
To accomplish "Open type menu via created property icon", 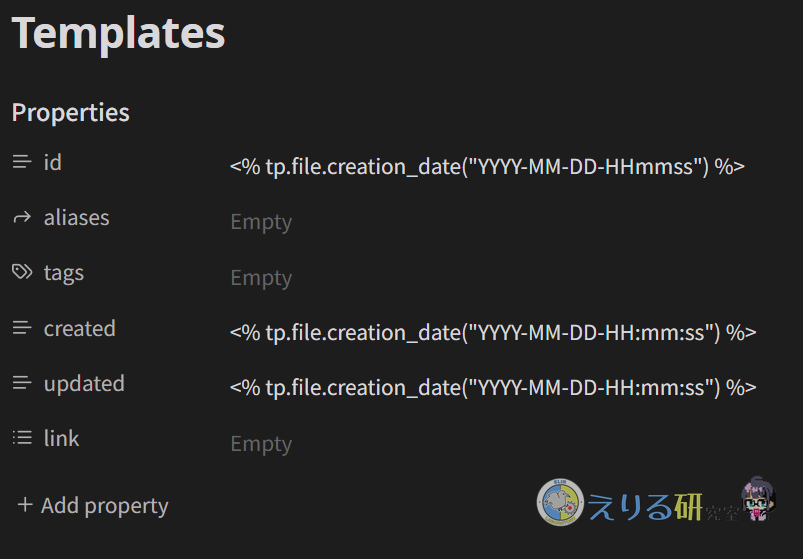I will pos(22,328).
